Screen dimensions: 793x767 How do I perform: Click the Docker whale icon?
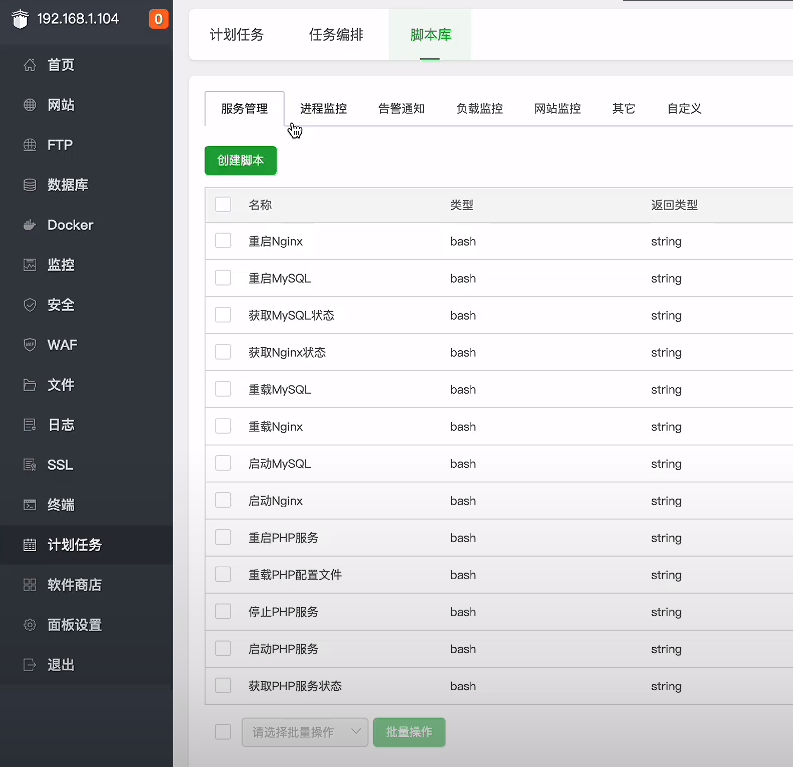pos(30,225)
